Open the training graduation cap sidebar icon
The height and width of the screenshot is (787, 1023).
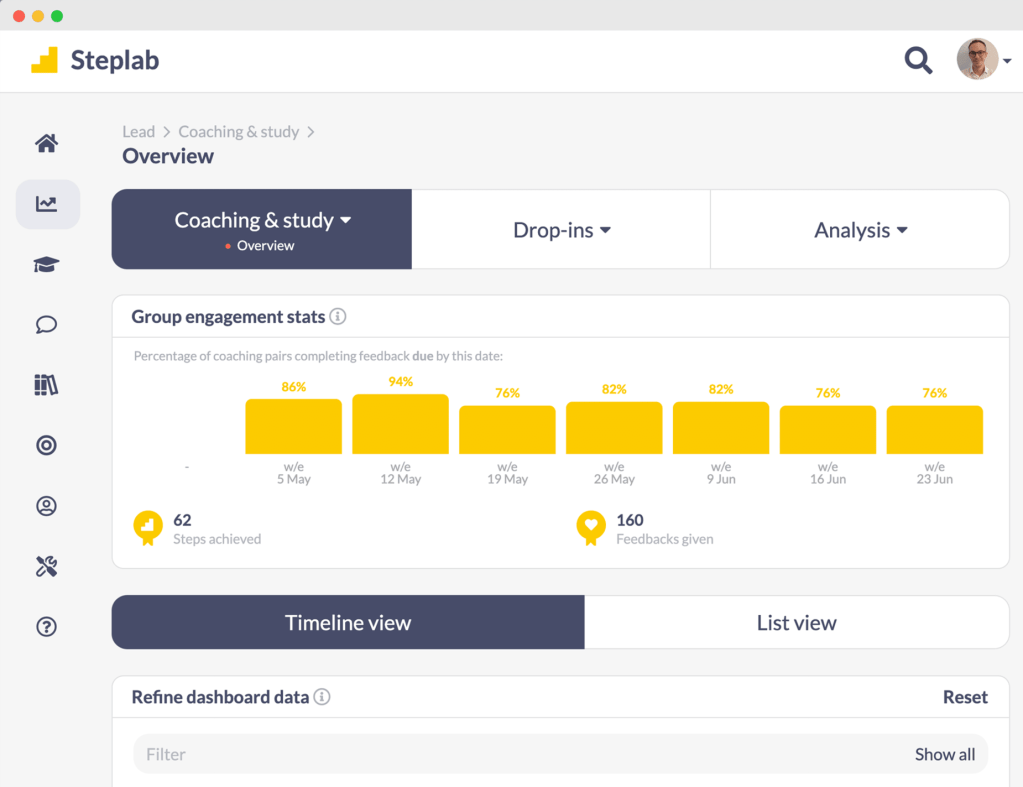[46, 263]
